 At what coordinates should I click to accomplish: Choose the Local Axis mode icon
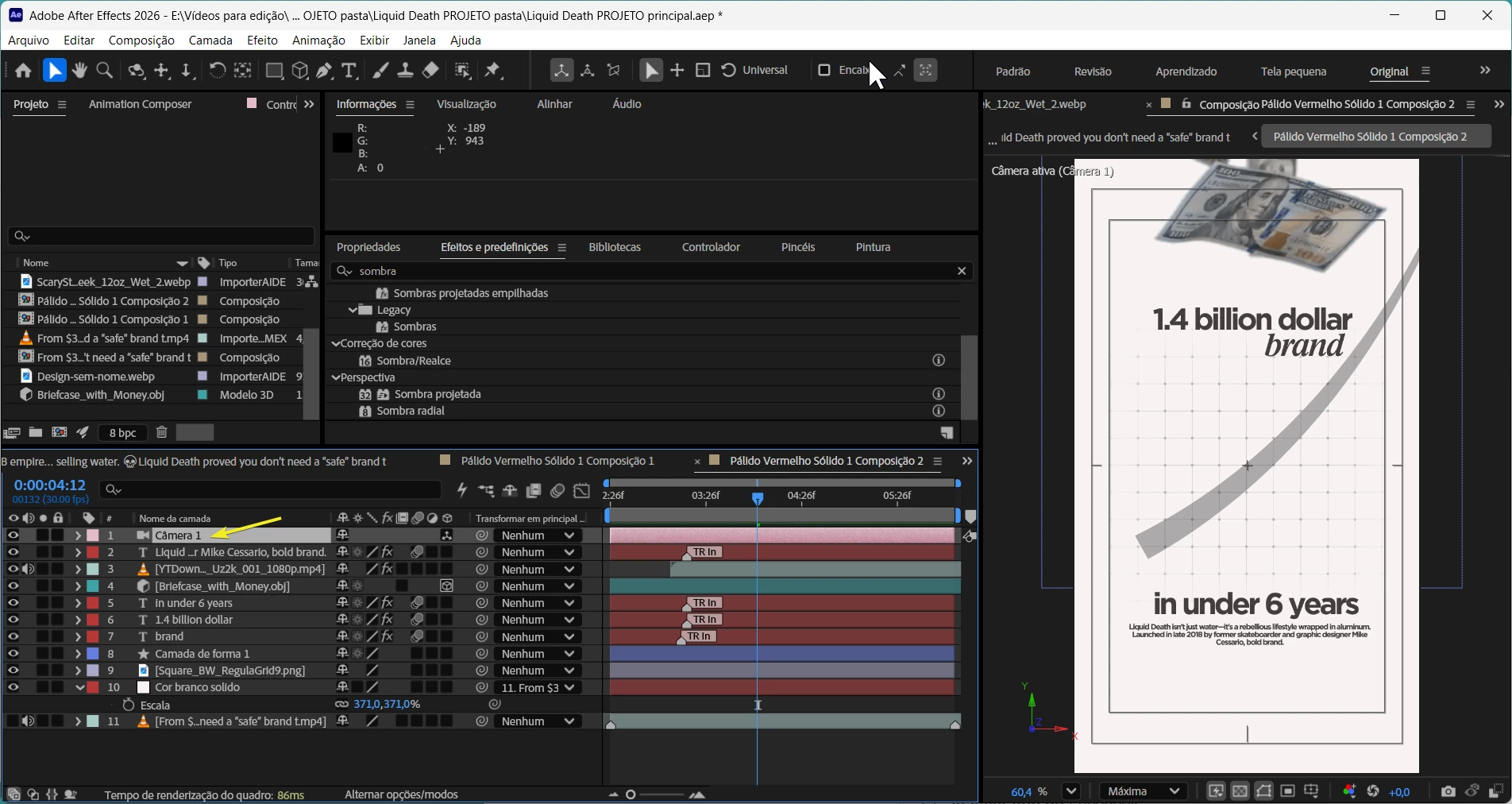click(561, 71)
